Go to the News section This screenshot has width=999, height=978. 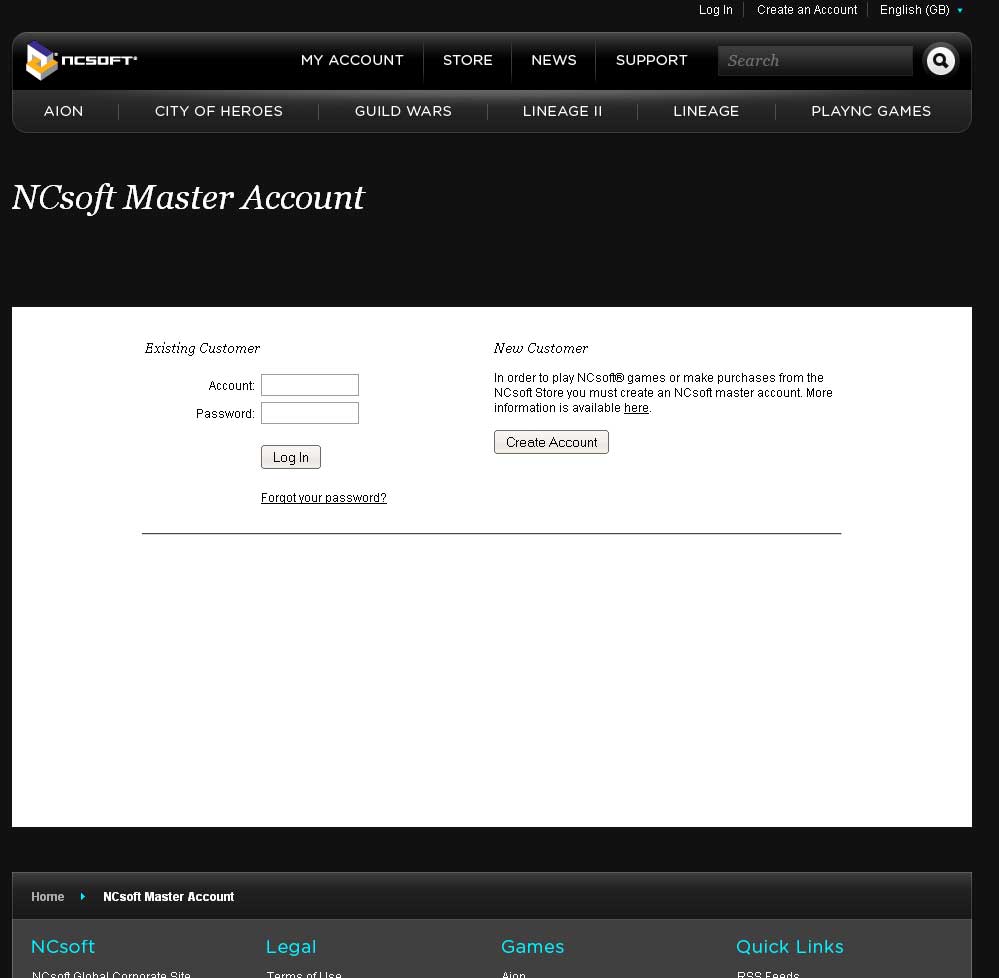click(554, 60)
